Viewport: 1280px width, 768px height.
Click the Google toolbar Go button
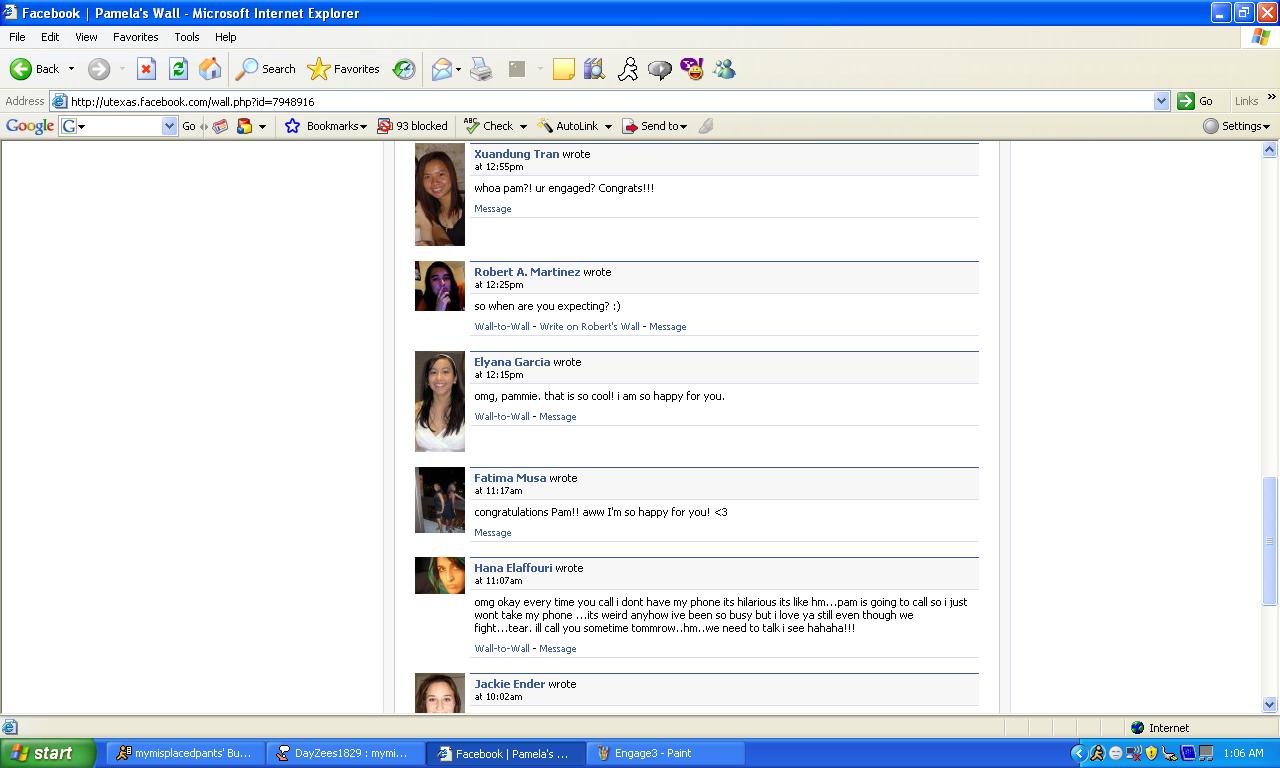189,126
